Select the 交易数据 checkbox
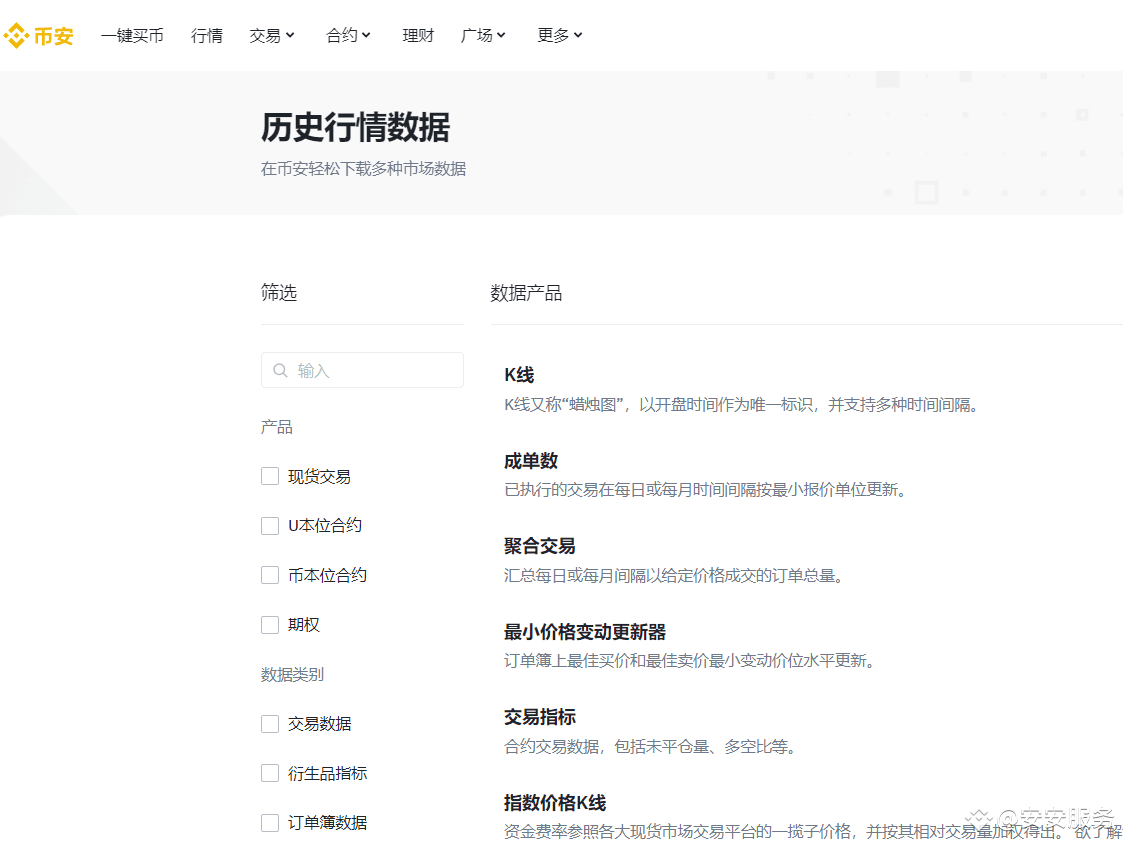The width and height of the screenshot is (1123, 841). (x=270, y=724)
